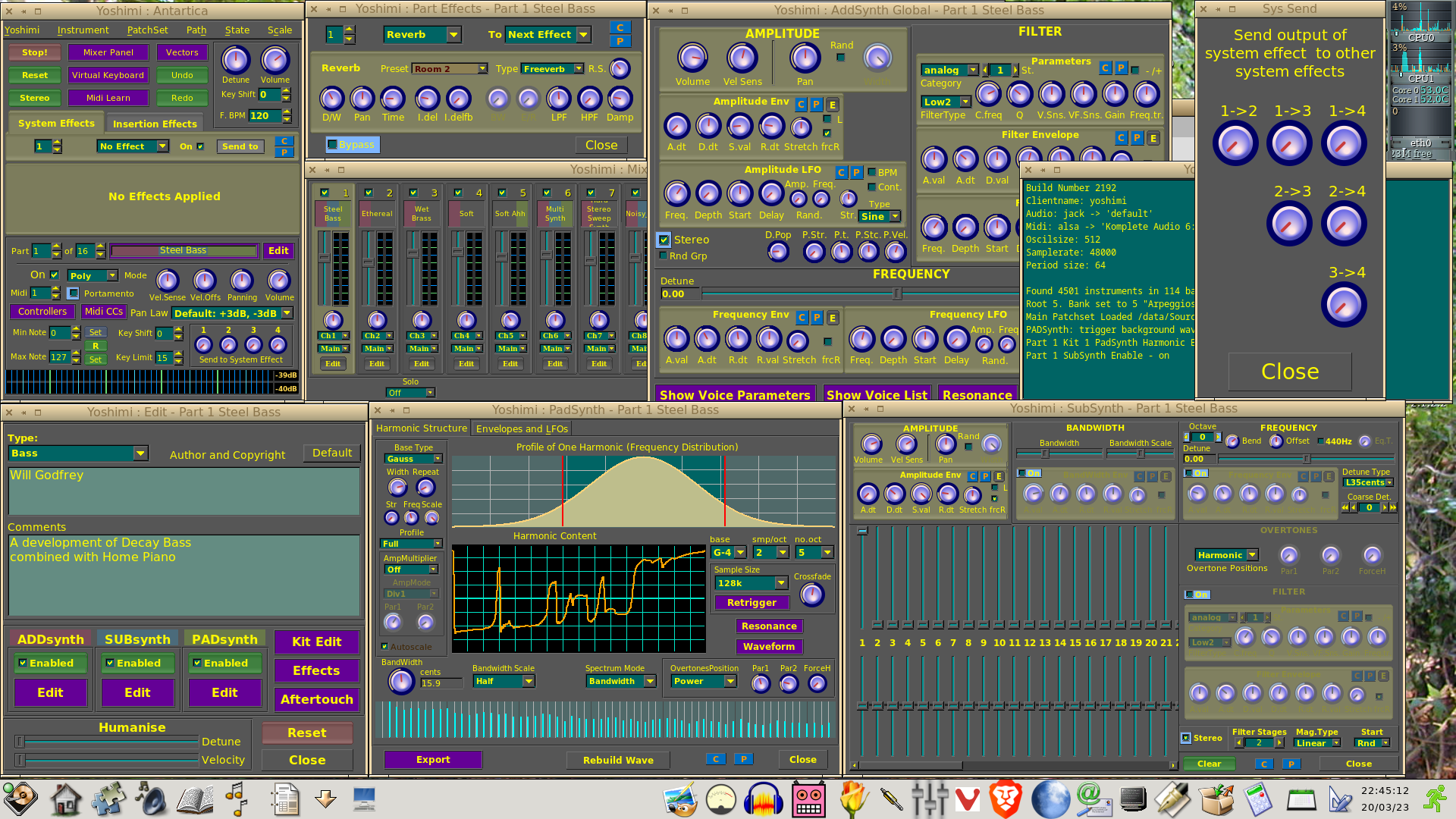Viewport: 1456px width, 819px height.
Task: Switch to Envelopes and LFOs tab in PadSynth
Action: [x=522, y=428]
